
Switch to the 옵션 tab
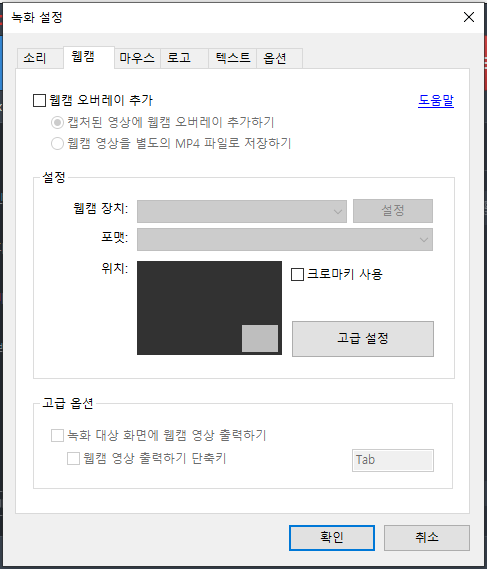pos(279,58)
